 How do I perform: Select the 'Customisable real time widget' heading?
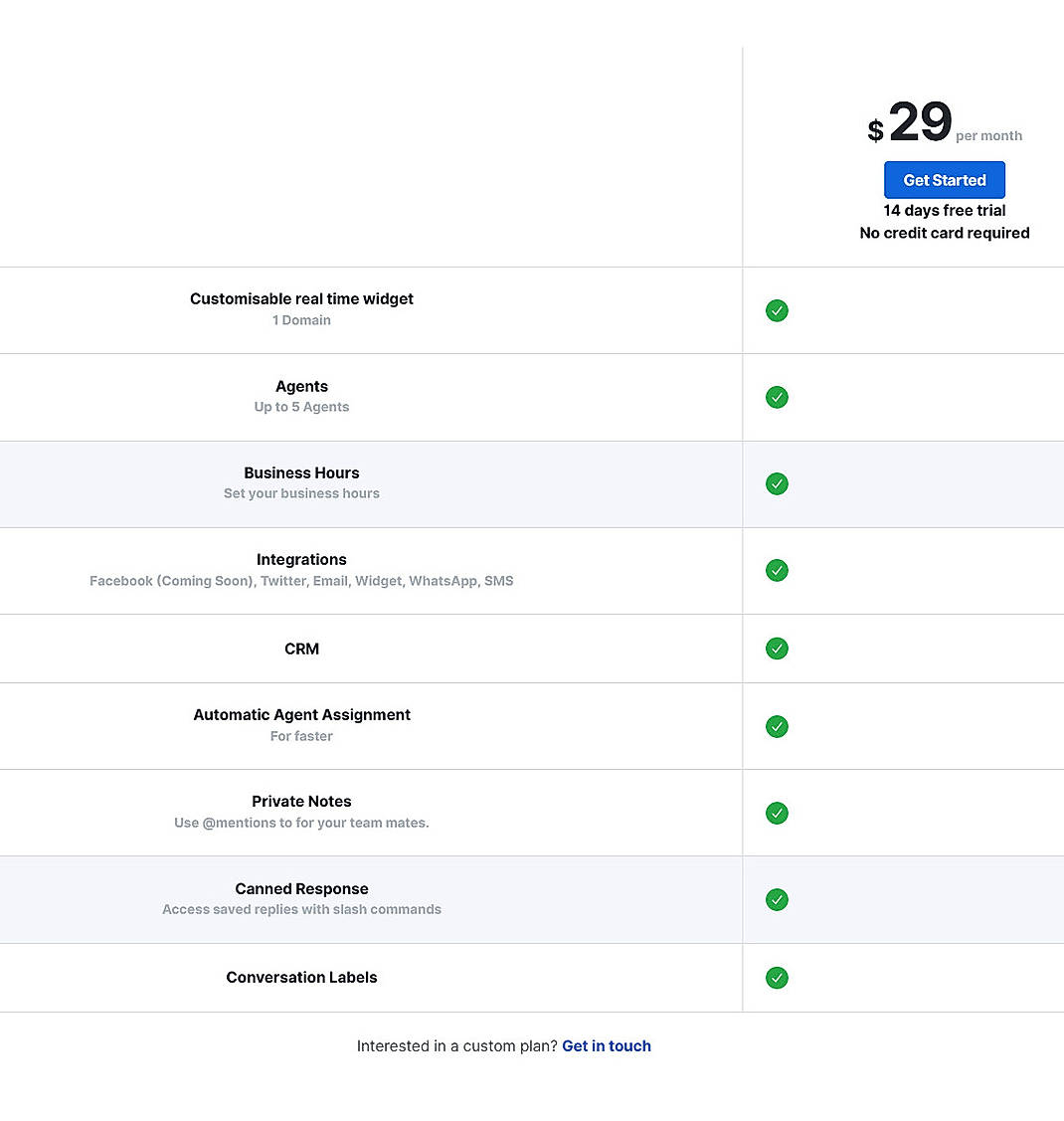point(301,298)
